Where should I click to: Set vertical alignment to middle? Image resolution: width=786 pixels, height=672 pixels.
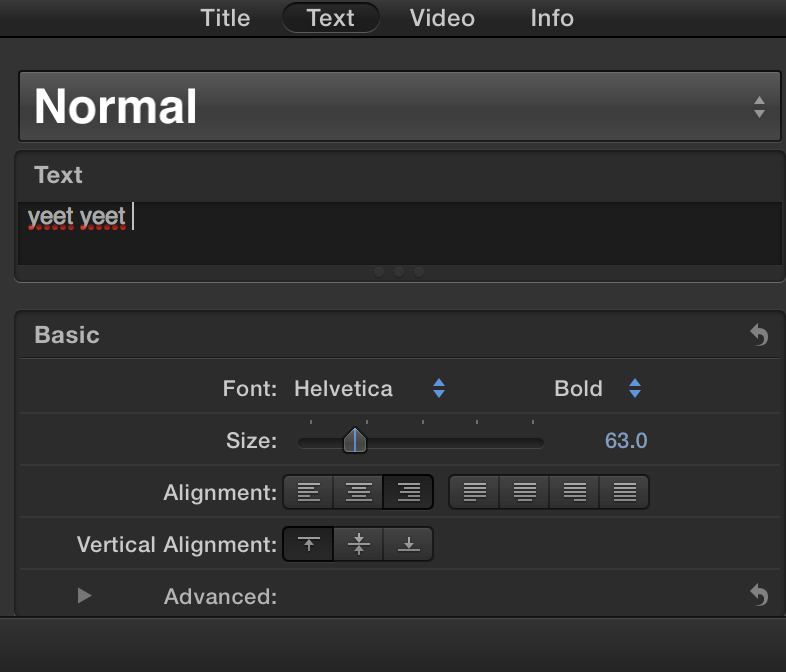coord(359,545)
